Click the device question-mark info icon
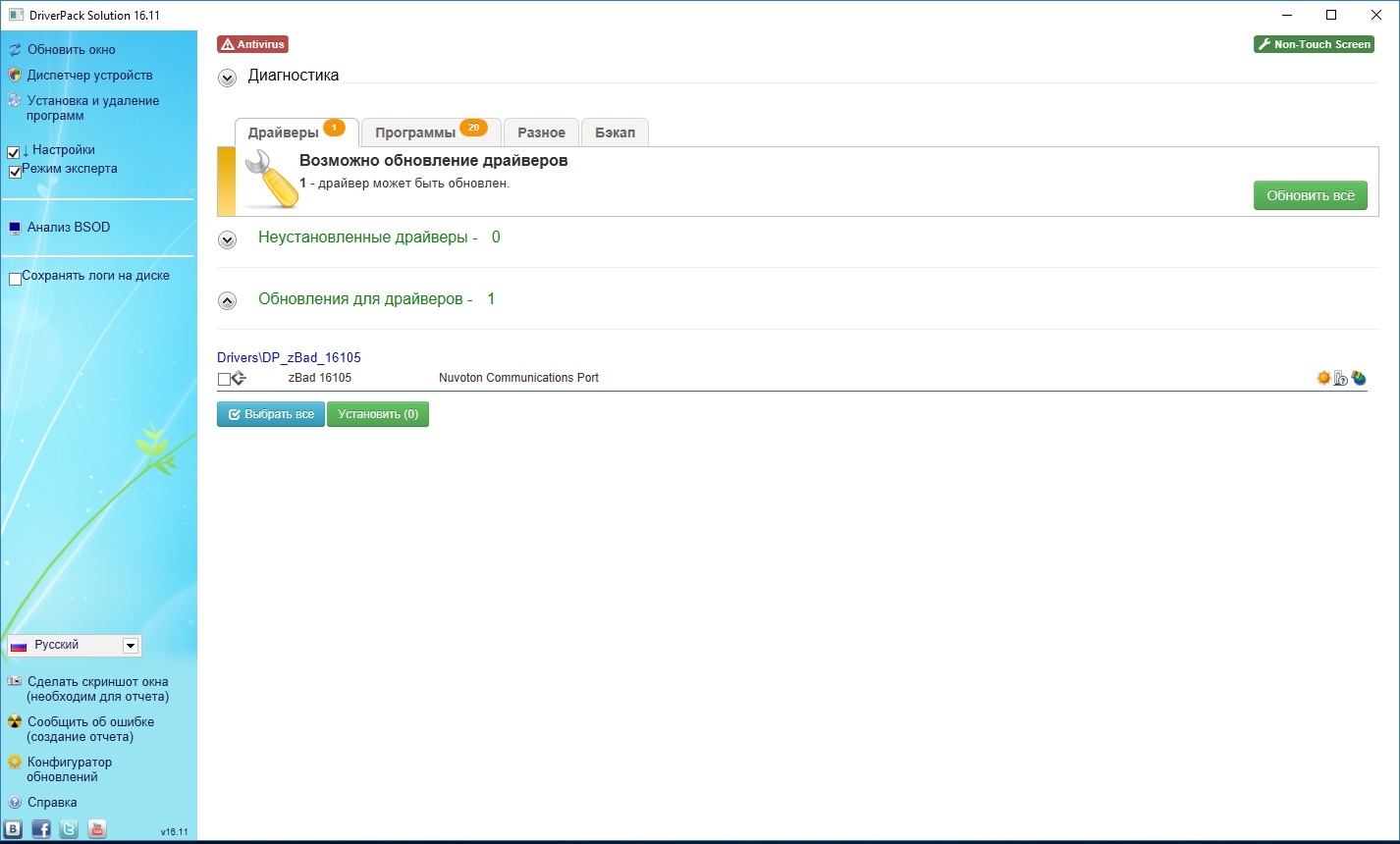1400x844 pixels. pos(1341,378)
